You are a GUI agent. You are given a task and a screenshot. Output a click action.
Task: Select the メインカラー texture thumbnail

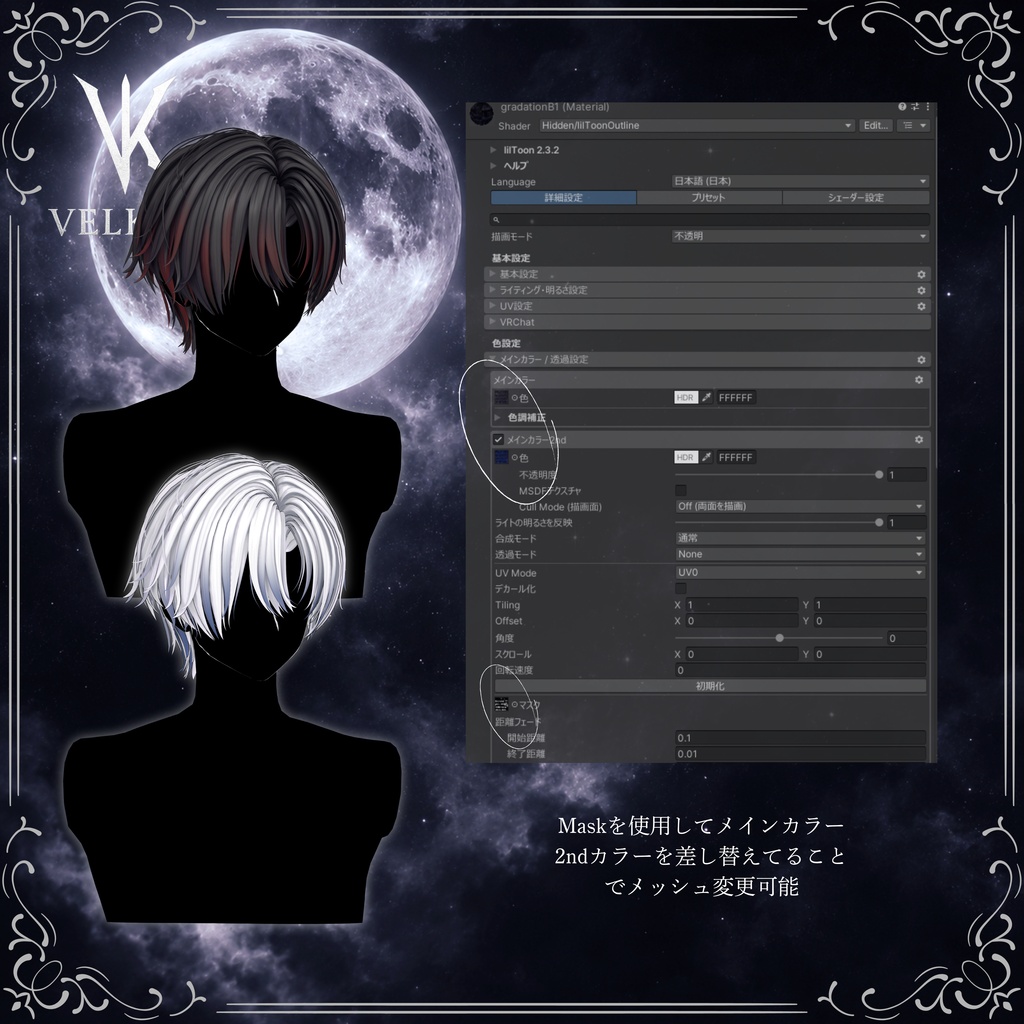click(501, 397)
